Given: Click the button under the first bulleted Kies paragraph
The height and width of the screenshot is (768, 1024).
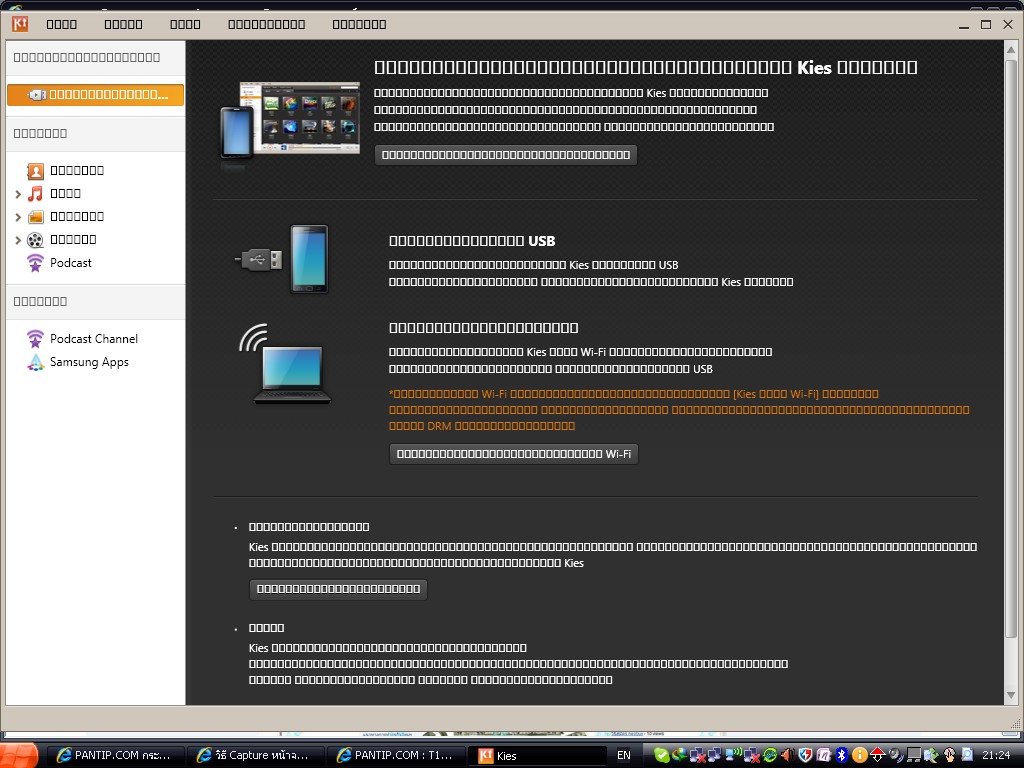Looking at the screenshot, I should (x=338, y=589).
